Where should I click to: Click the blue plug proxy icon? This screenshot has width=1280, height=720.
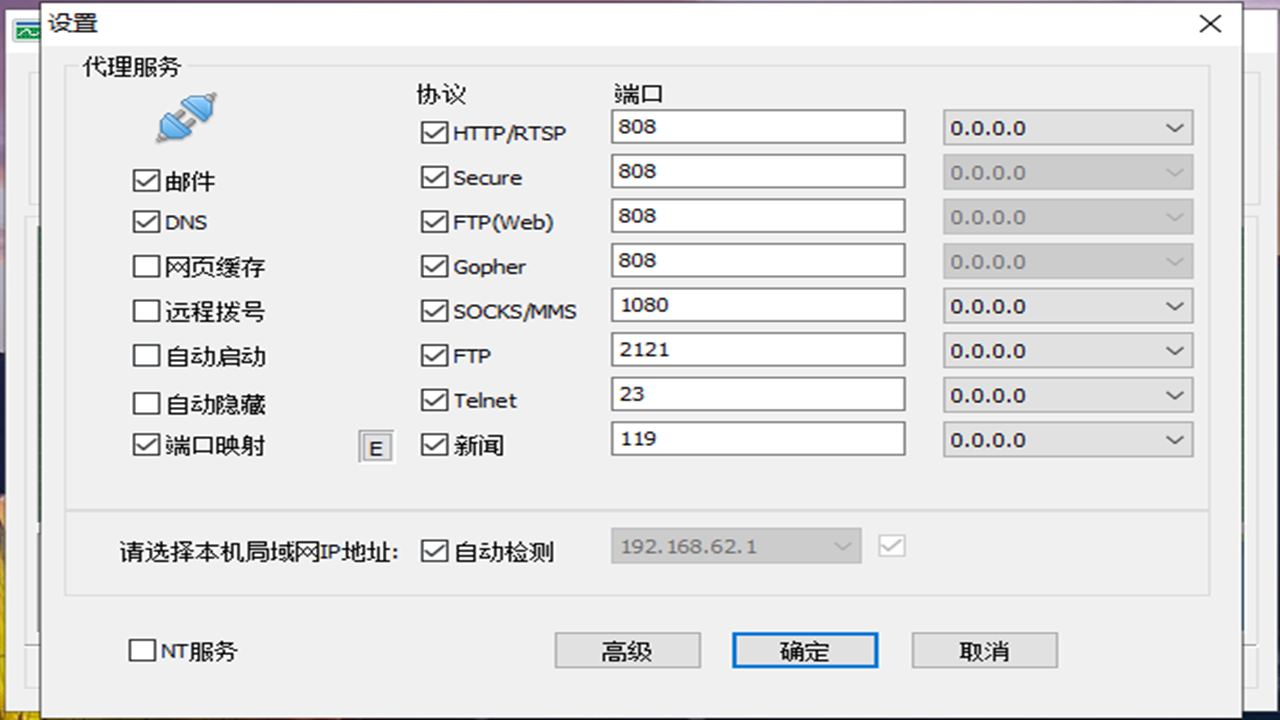tap(185, 115)
